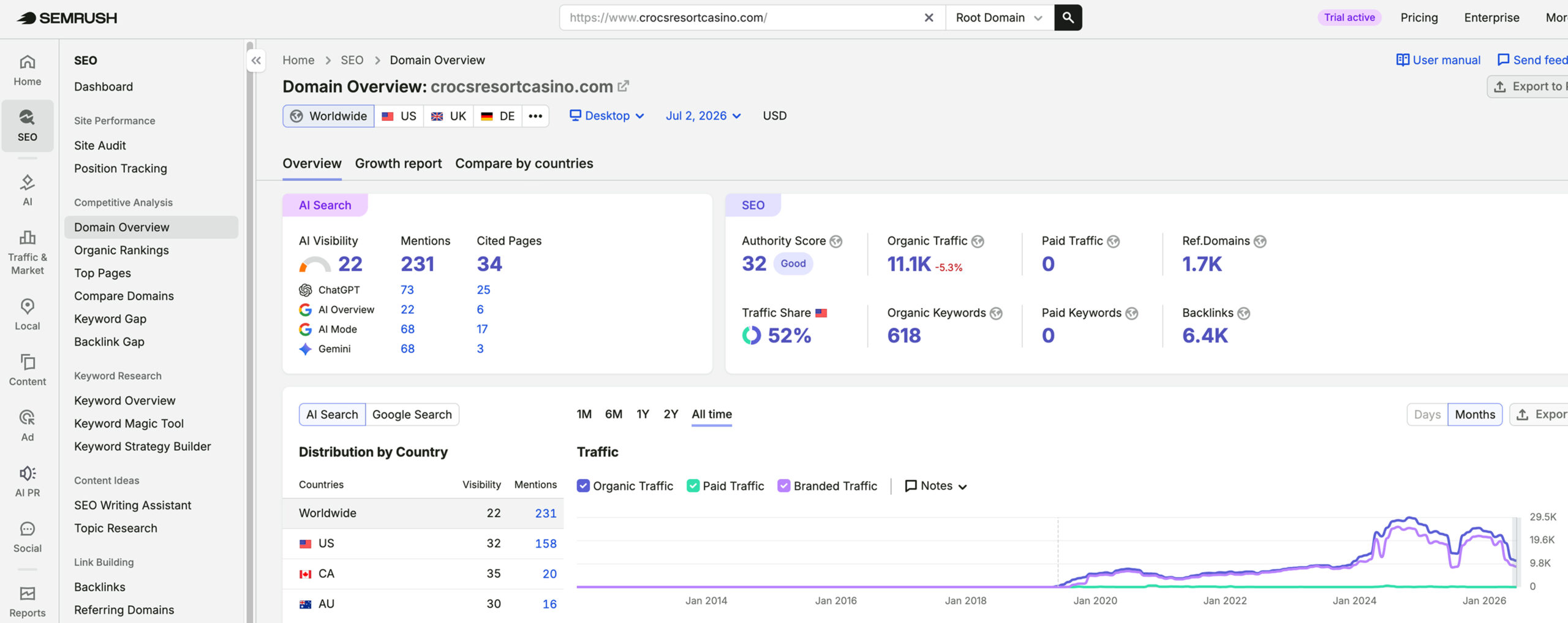The height and width of the screenshot is (623, 1568).
Task: Open Keyword Magic Tool
Action: 129,423
